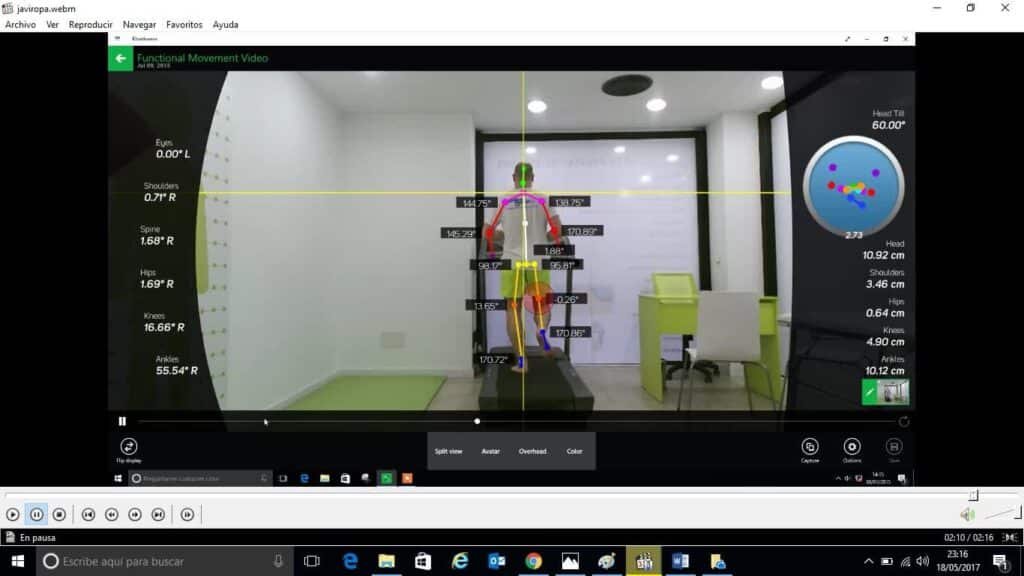Select the Split view option
This screenshot has height=576, width=1024.
point(448,451)
